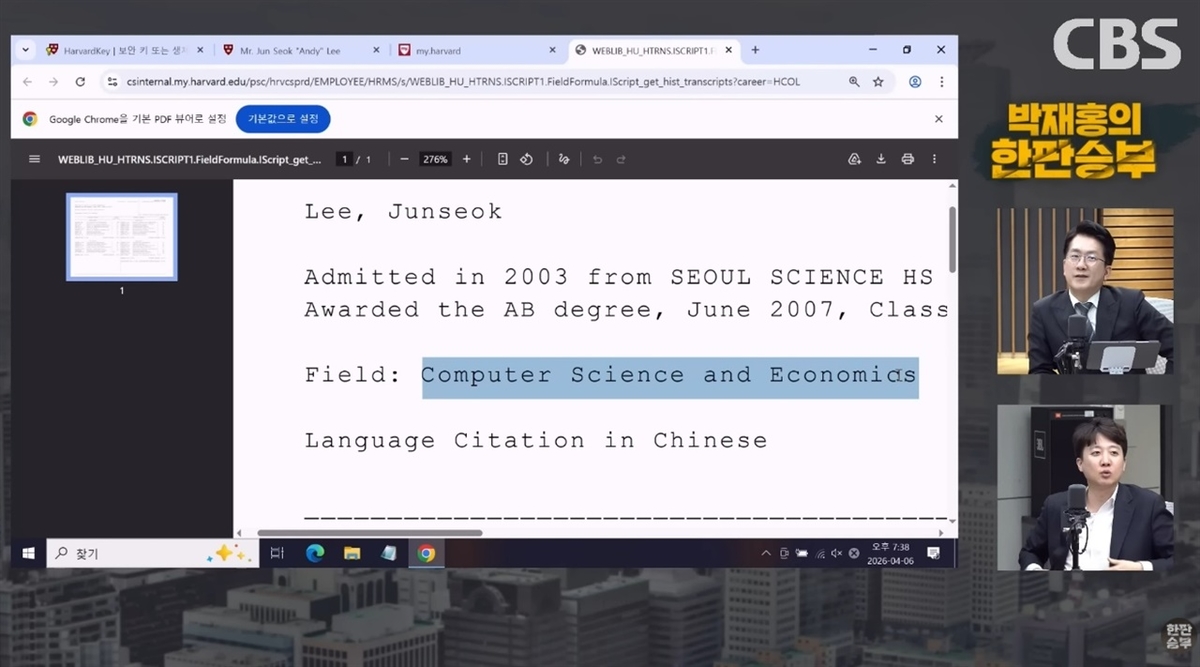Switch to the Mr. Jun Seok "Andy" Lee tab
Viewport: 1200px width, 667px height.
(289, 50)
